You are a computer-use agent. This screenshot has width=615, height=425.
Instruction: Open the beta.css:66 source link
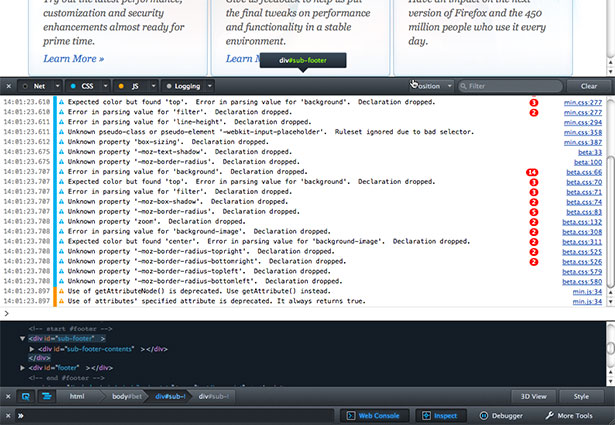tap(584, 172)
